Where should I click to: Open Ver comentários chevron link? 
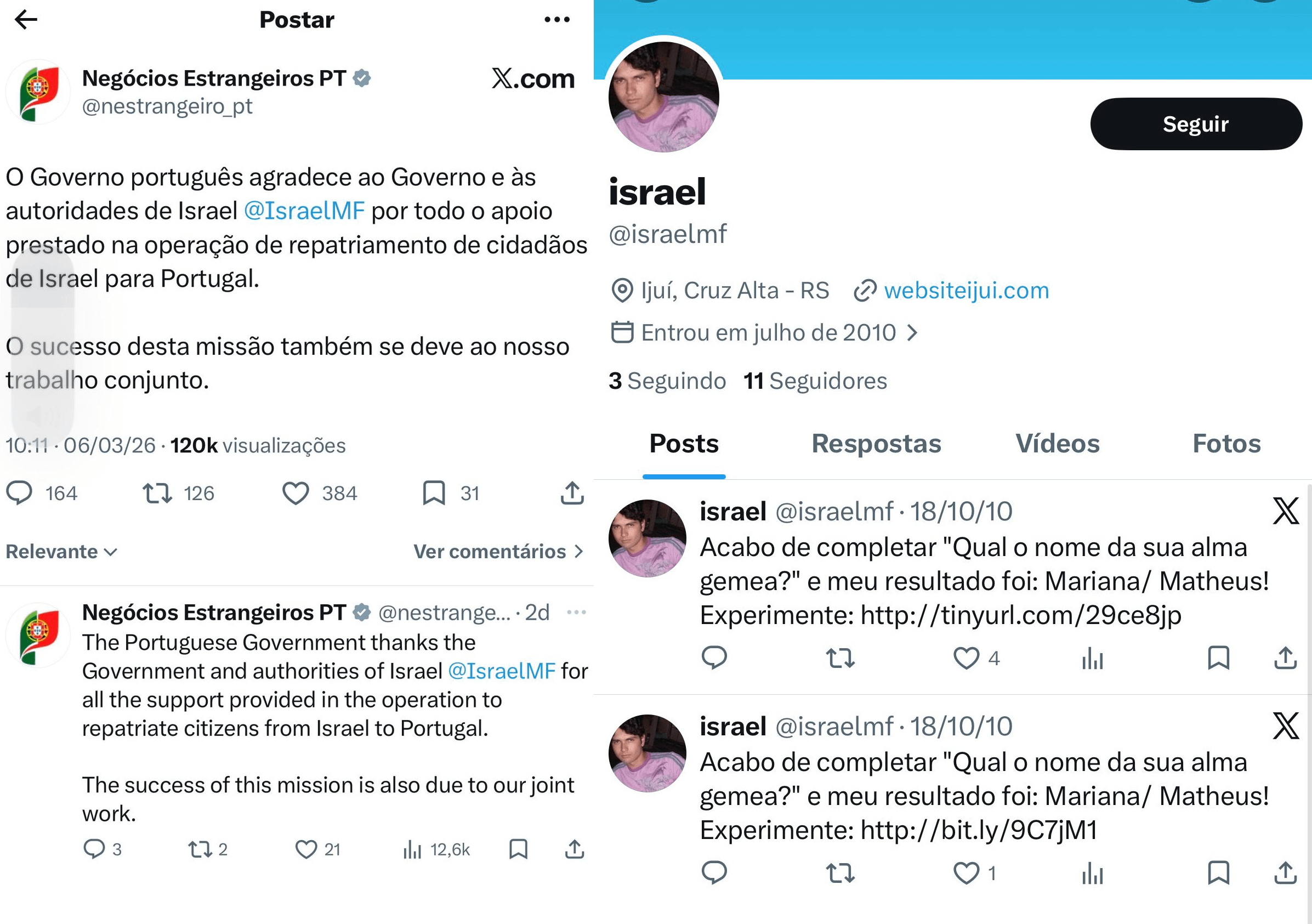coord(498,552)
